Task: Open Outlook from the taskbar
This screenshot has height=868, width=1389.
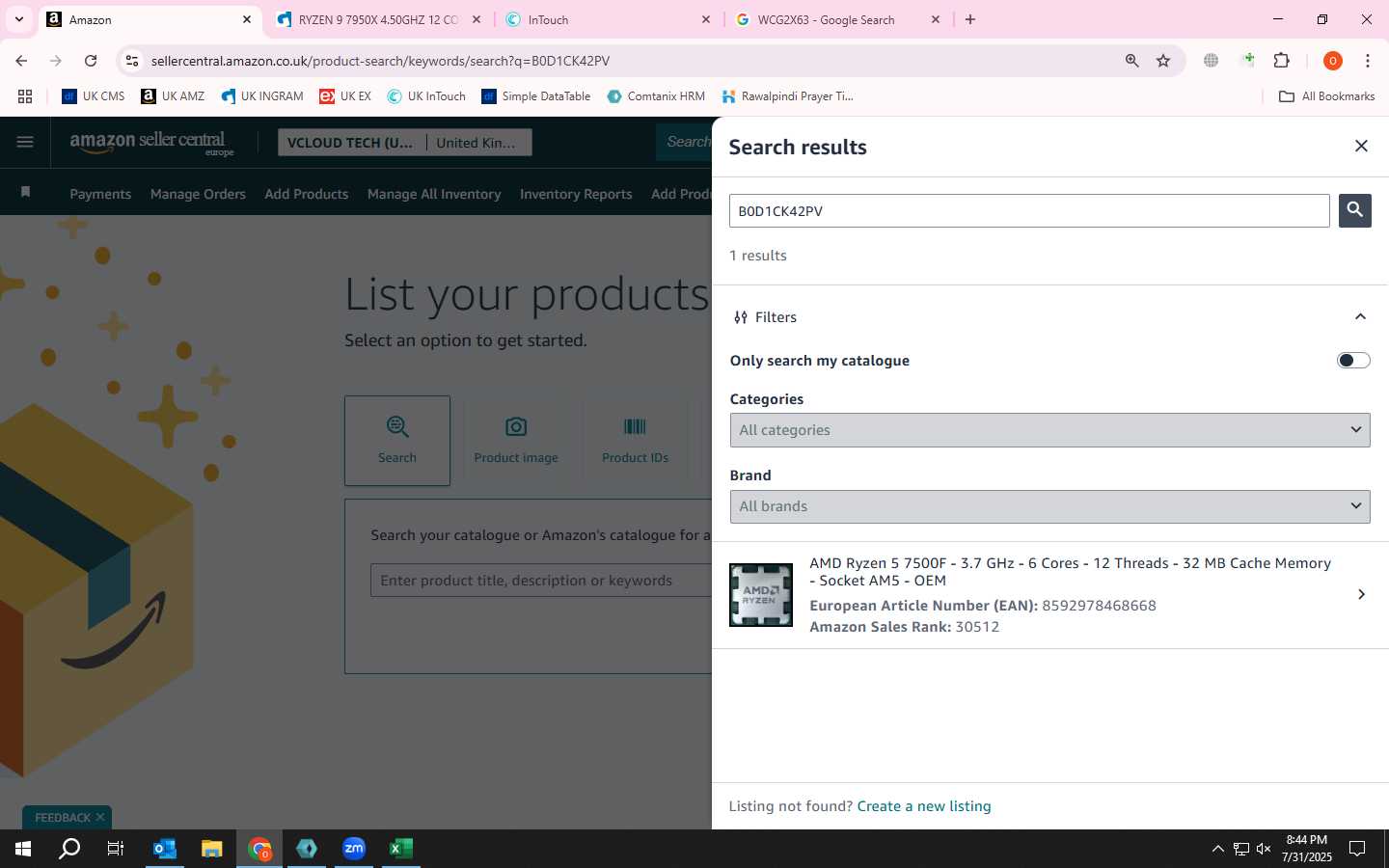Action: (165, 849)
